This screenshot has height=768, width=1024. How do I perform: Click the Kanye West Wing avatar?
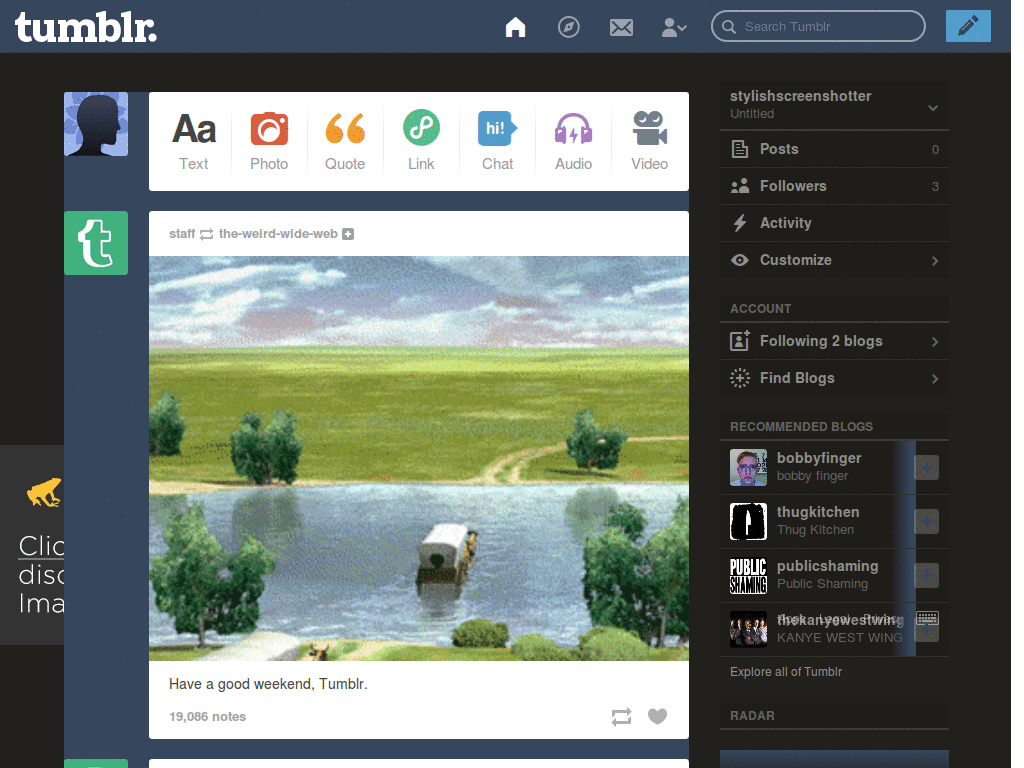tap(748, 630)
